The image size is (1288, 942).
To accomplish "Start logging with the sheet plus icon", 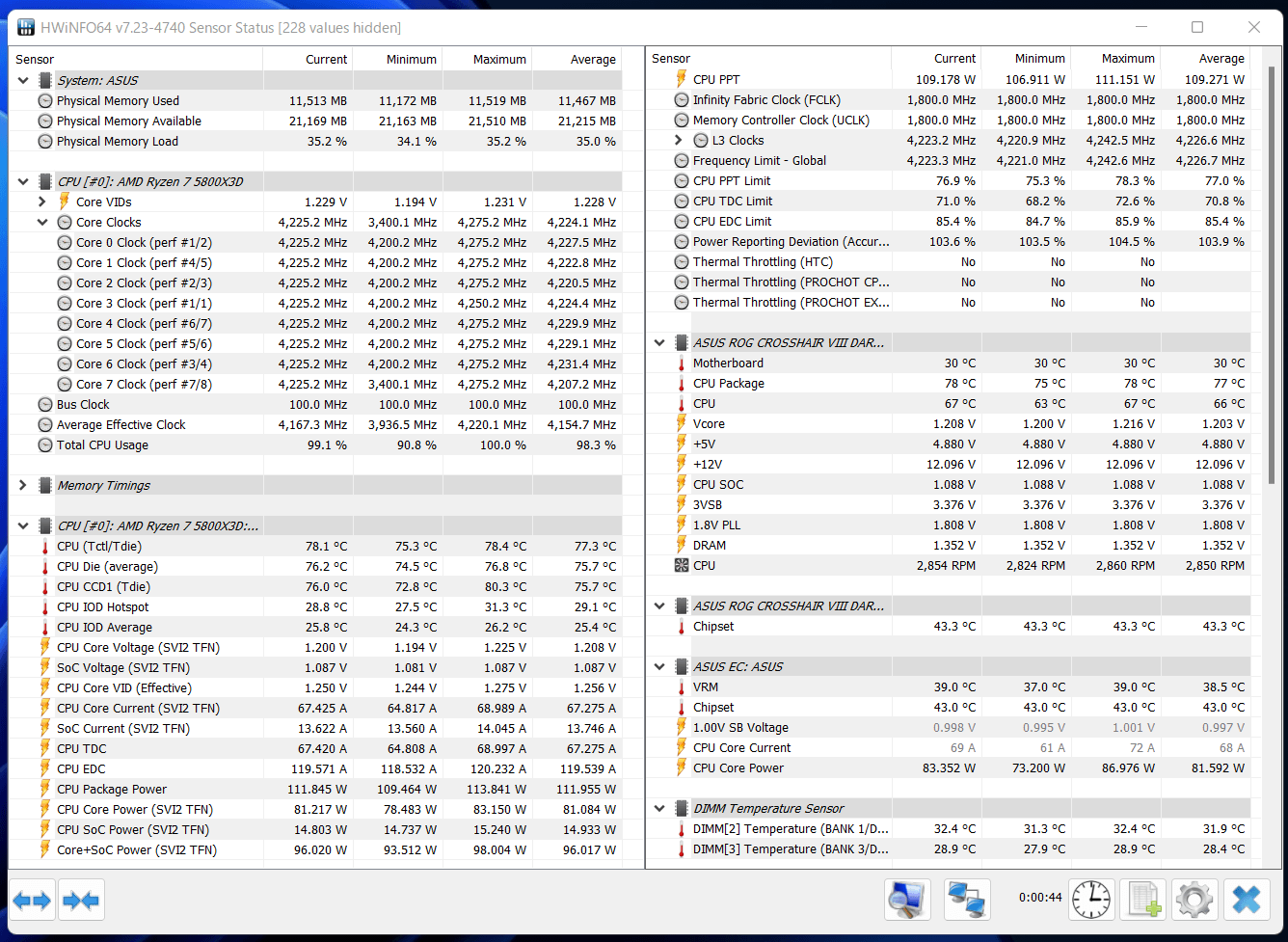I will (1142, 900).
